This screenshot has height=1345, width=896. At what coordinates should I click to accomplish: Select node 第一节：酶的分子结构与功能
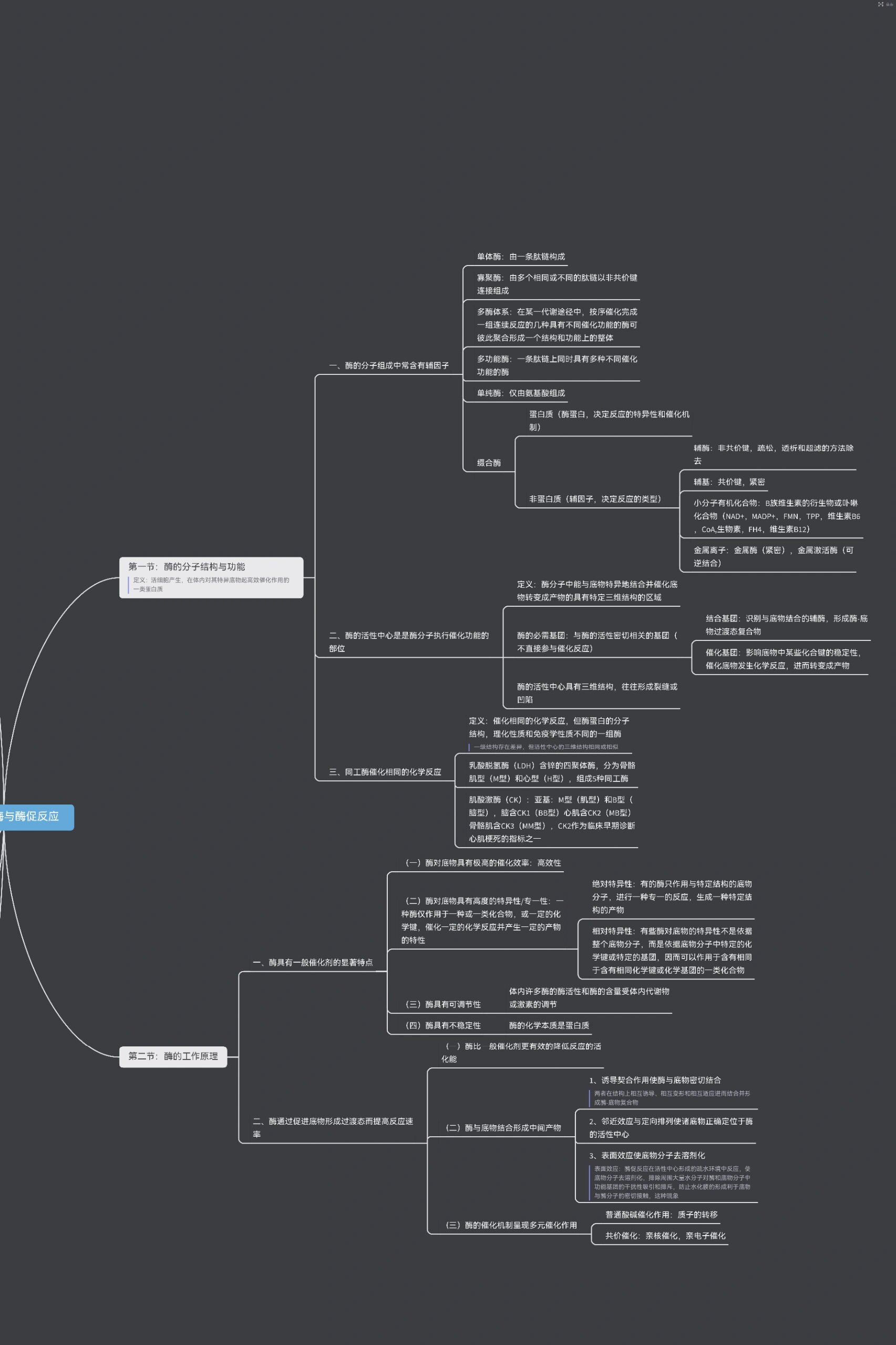coord(211,577)
